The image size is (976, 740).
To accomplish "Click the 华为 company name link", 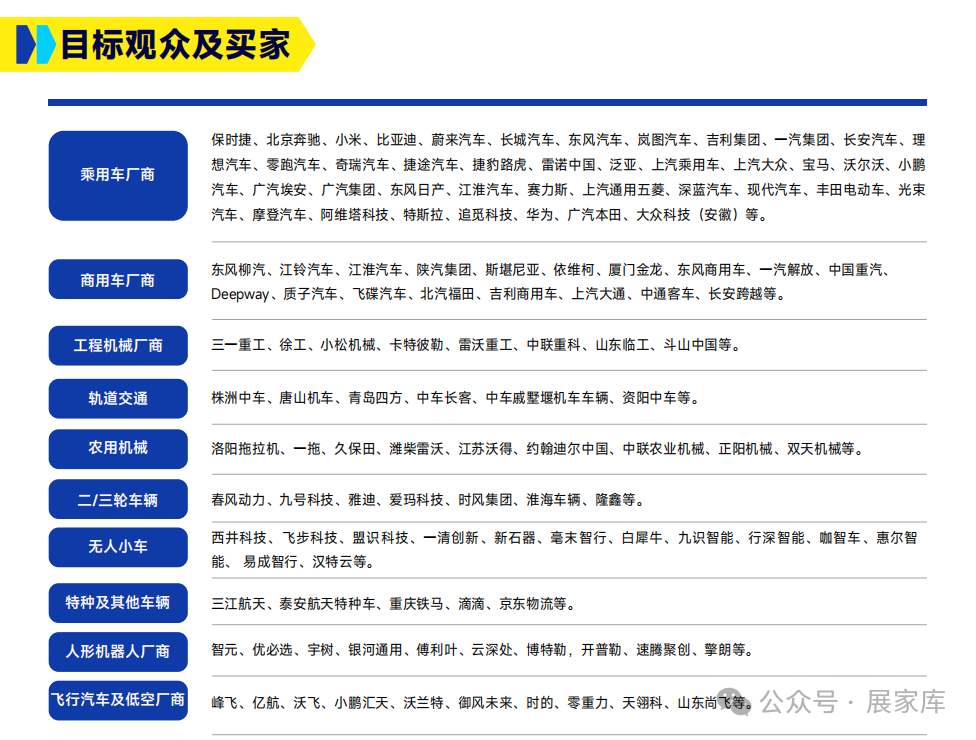I will pos(540,214).
